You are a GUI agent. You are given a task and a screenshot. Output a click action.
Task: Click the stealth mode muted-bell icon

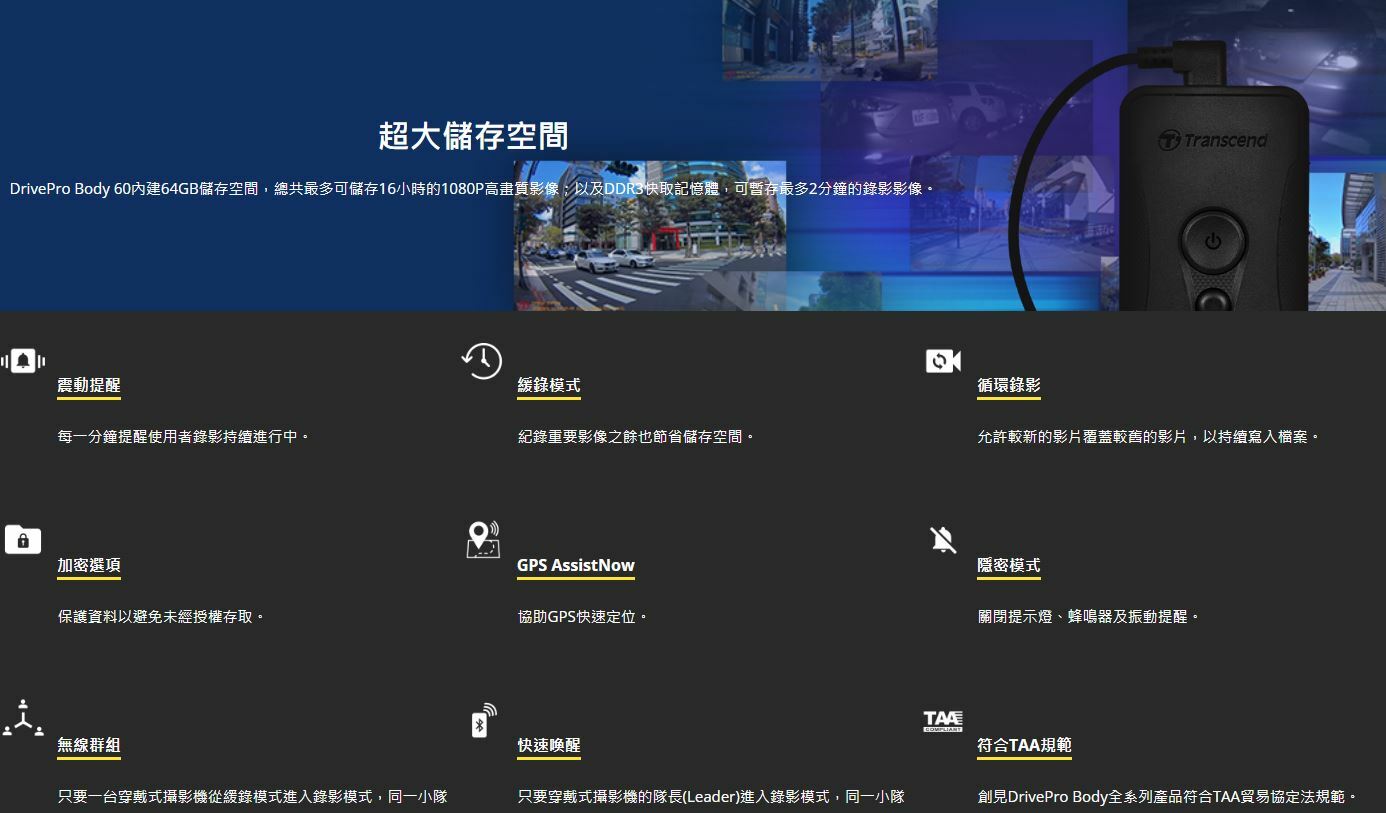pyautogui.click(x=943, y=540)
